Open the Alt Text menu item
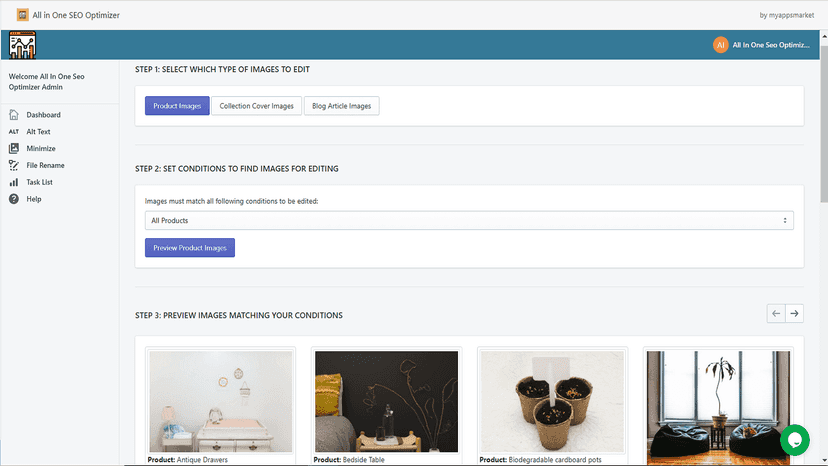The width and height of the screenshot is (828, 466). pos(39,132)
